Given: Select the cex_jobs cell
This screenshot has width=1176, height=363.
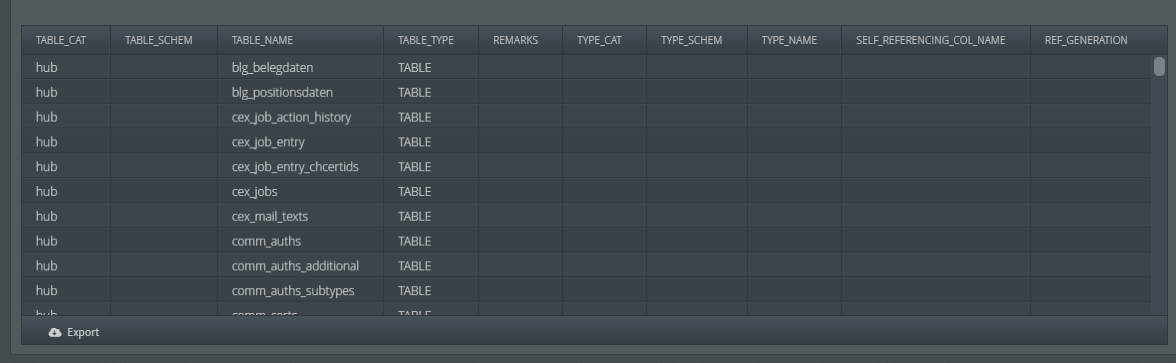Looking at the screenshot, I should coord(300,191).
